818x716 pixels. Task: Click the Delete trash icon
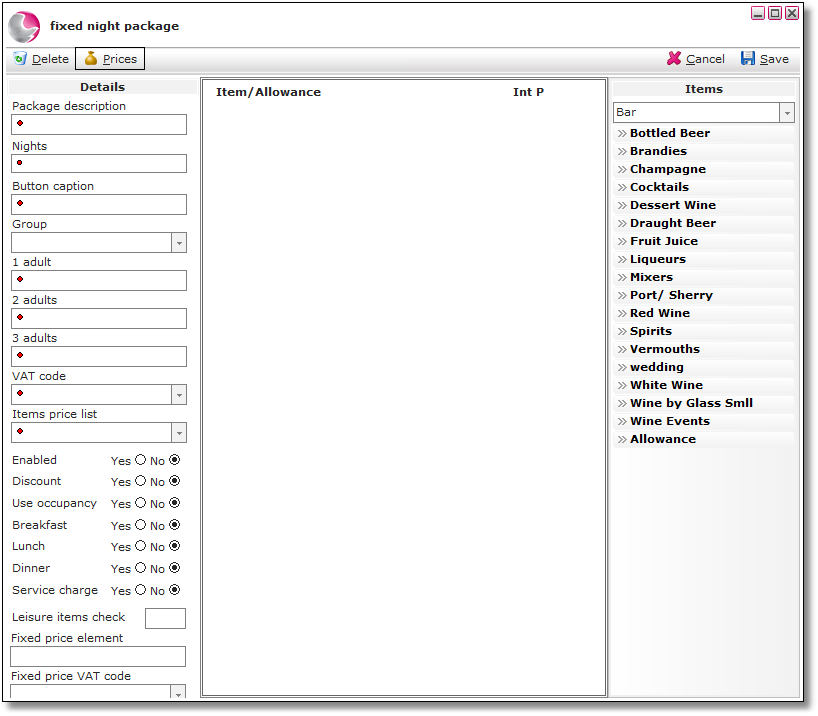[x=20, y=58]
